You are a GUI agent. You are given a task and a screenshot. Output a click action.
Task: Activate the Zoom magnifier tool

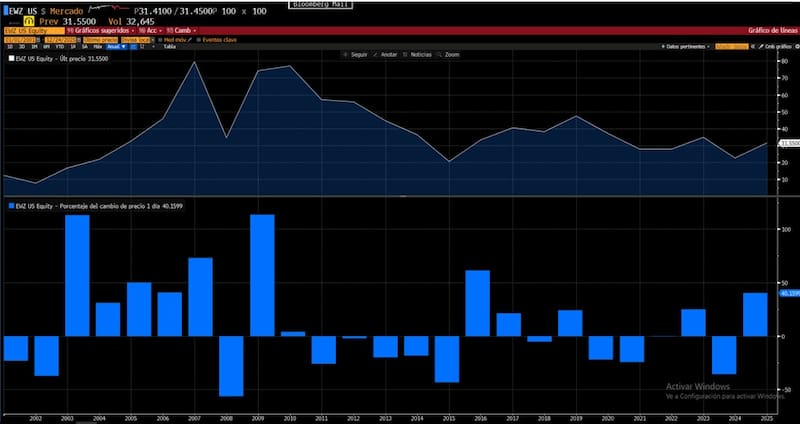coord(440,54)
